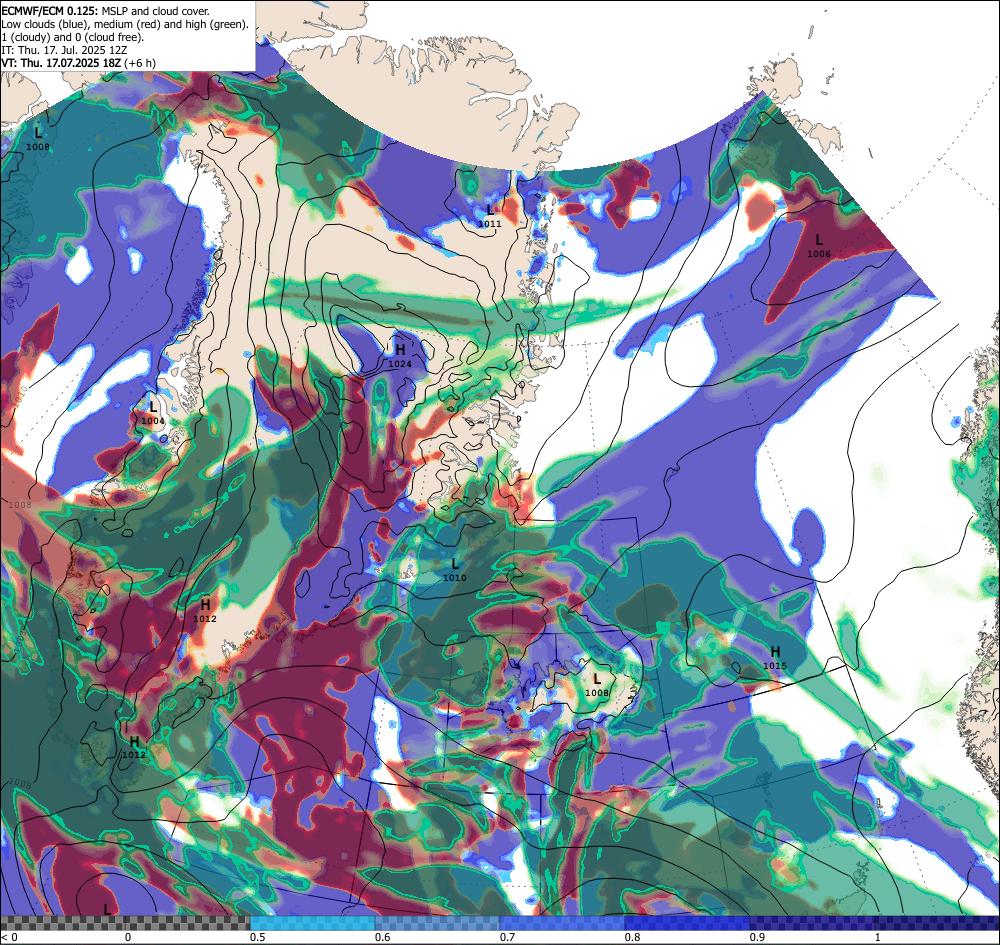Click the gray checkered transparent color scale segment
The width and height of the screenshot is (1000, 945).
[x=125, y=923]
